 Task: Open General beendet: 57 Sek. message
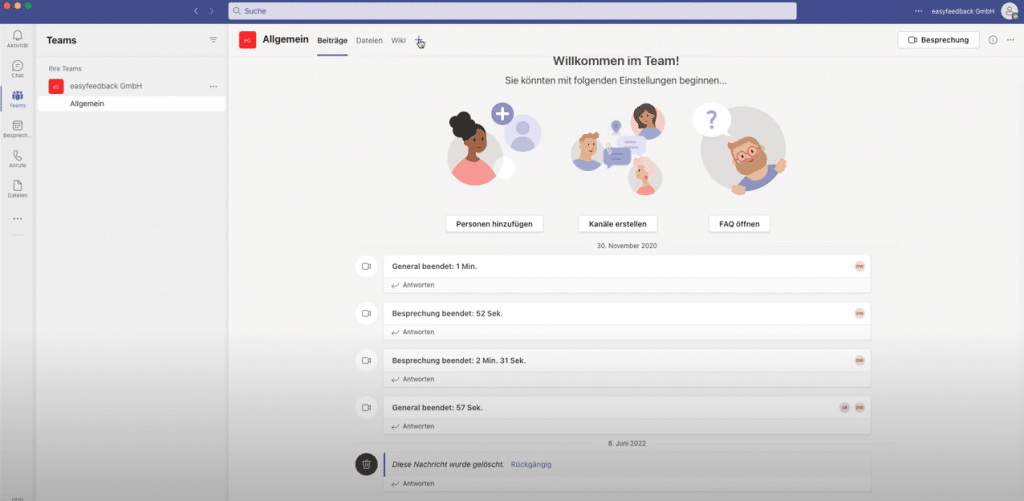(627, 408)
